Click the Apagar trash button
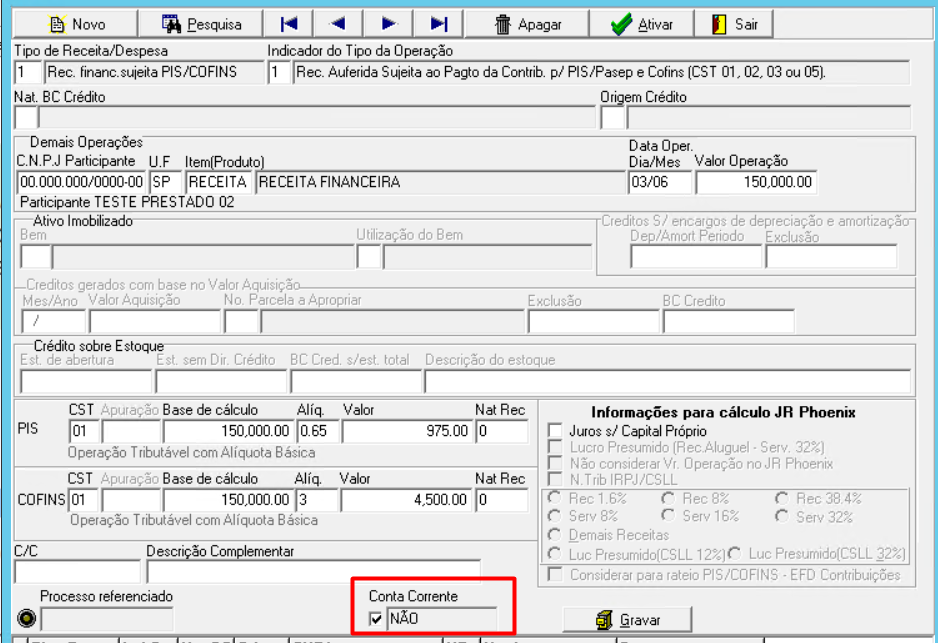Viewport: 938px width, 643px height. 527,24
